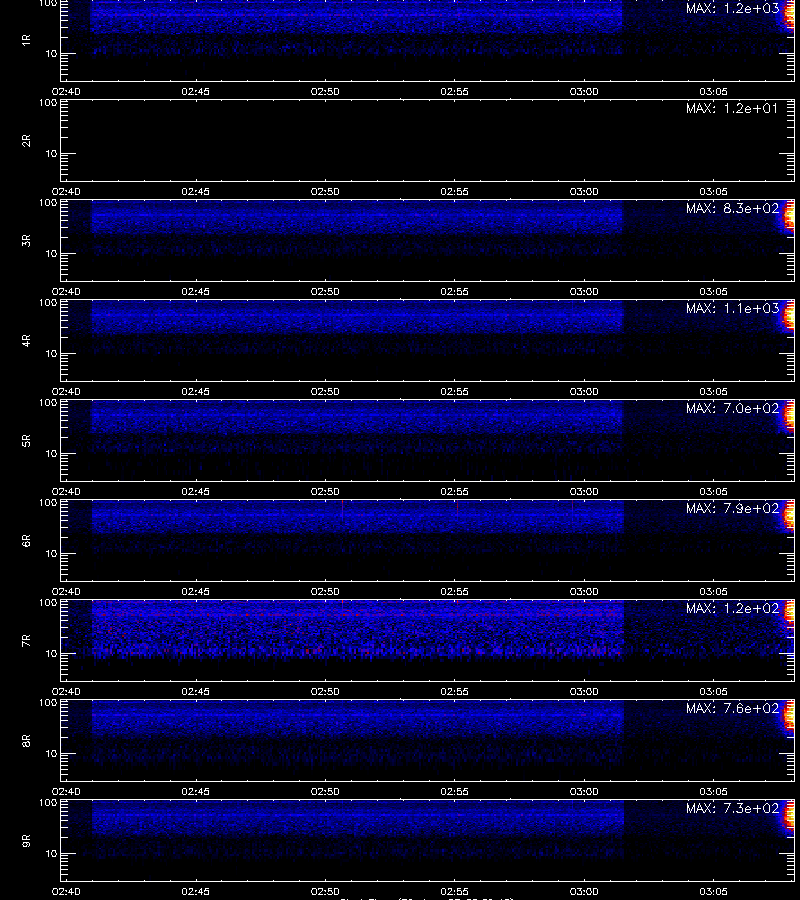Click the 4R panel axis label
The width and height of the screenshot is (800, 900).
coord(26,340)
